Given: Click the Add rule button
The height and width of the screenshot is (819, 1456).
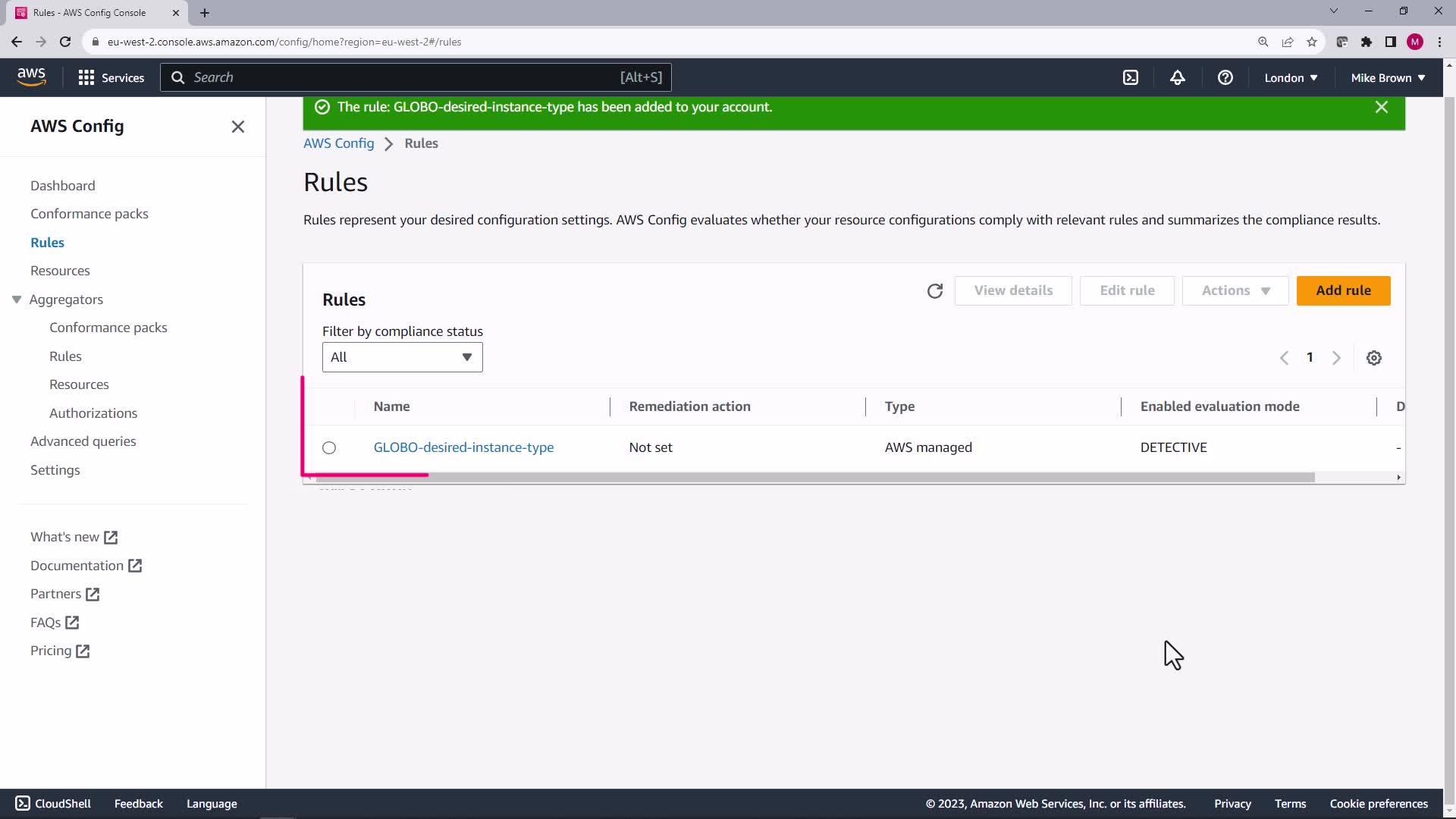Looking at the screenshot, I should [1343, 291].
